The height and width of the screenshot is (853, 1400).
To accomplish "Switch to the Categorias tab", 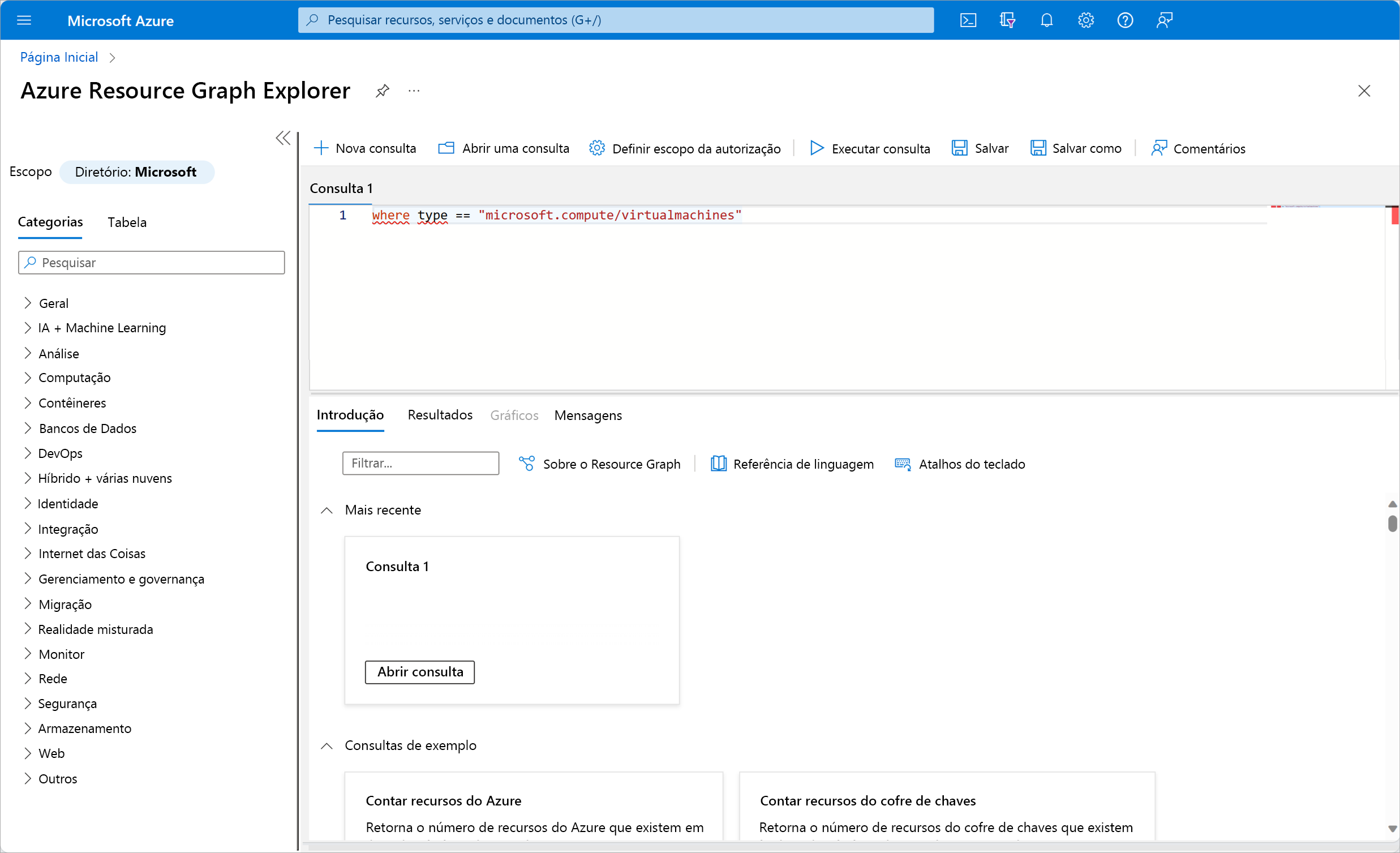I will point(50,222).
